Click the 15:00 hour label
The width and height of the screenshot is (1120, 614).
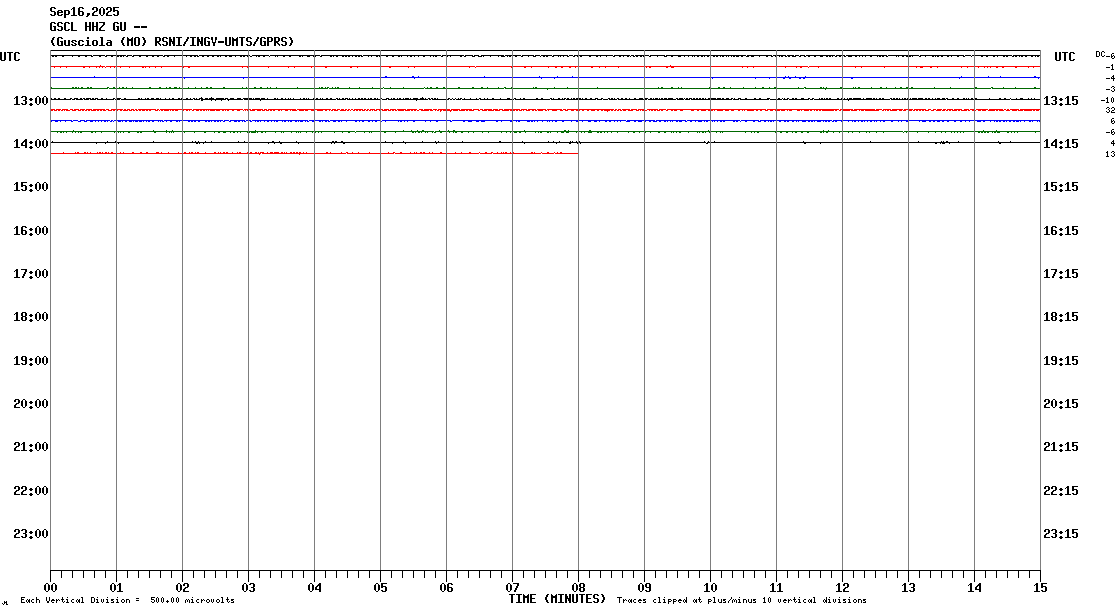[31, 187]
